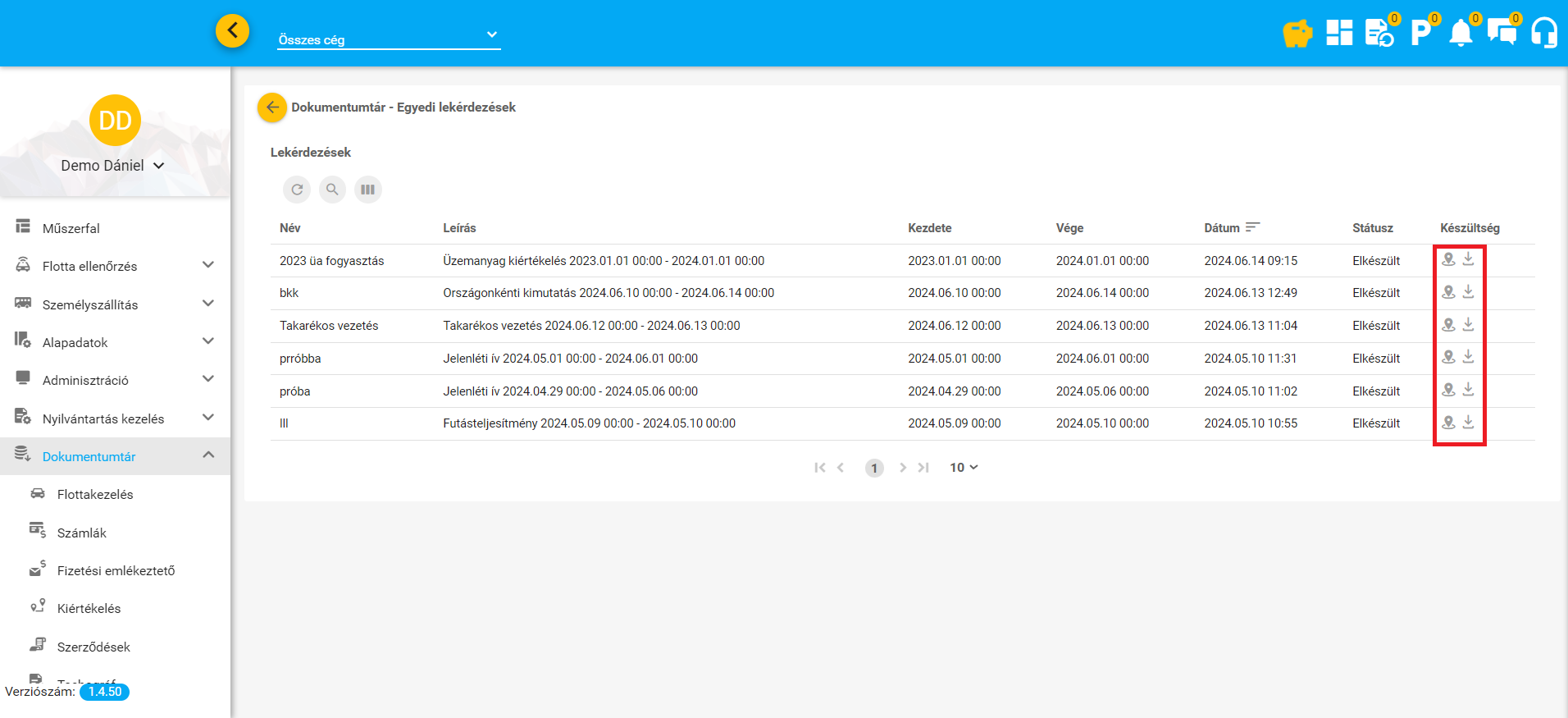This screenshot has height=718, width=1568.
Task: Open the dashboard tiles icon in header
Action: (x=1339, y=33)
